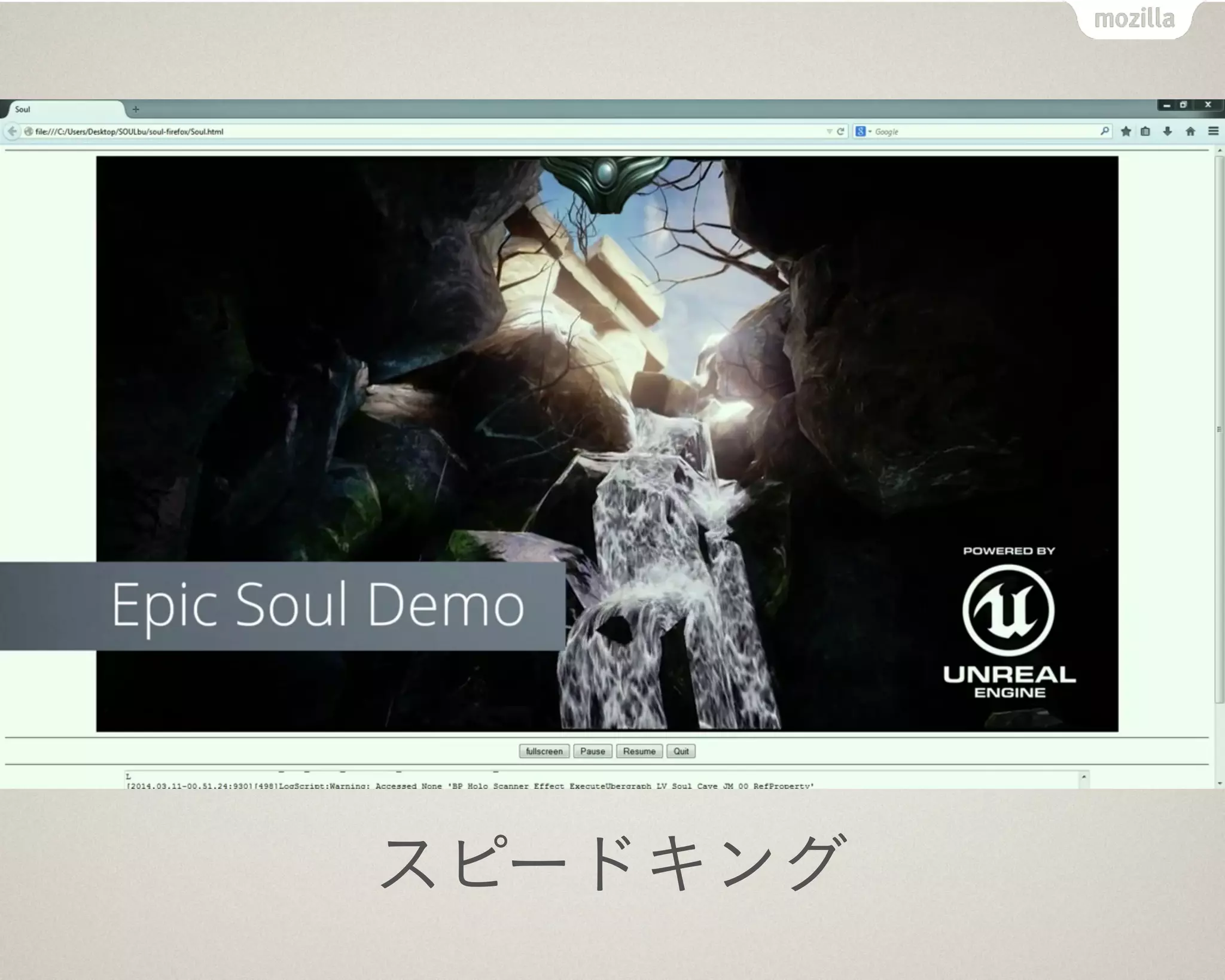Image resolution: width=1225 pixels, height=980 pixels.
Task: Reload the Soul.html page
Action: tap(840, 132)
